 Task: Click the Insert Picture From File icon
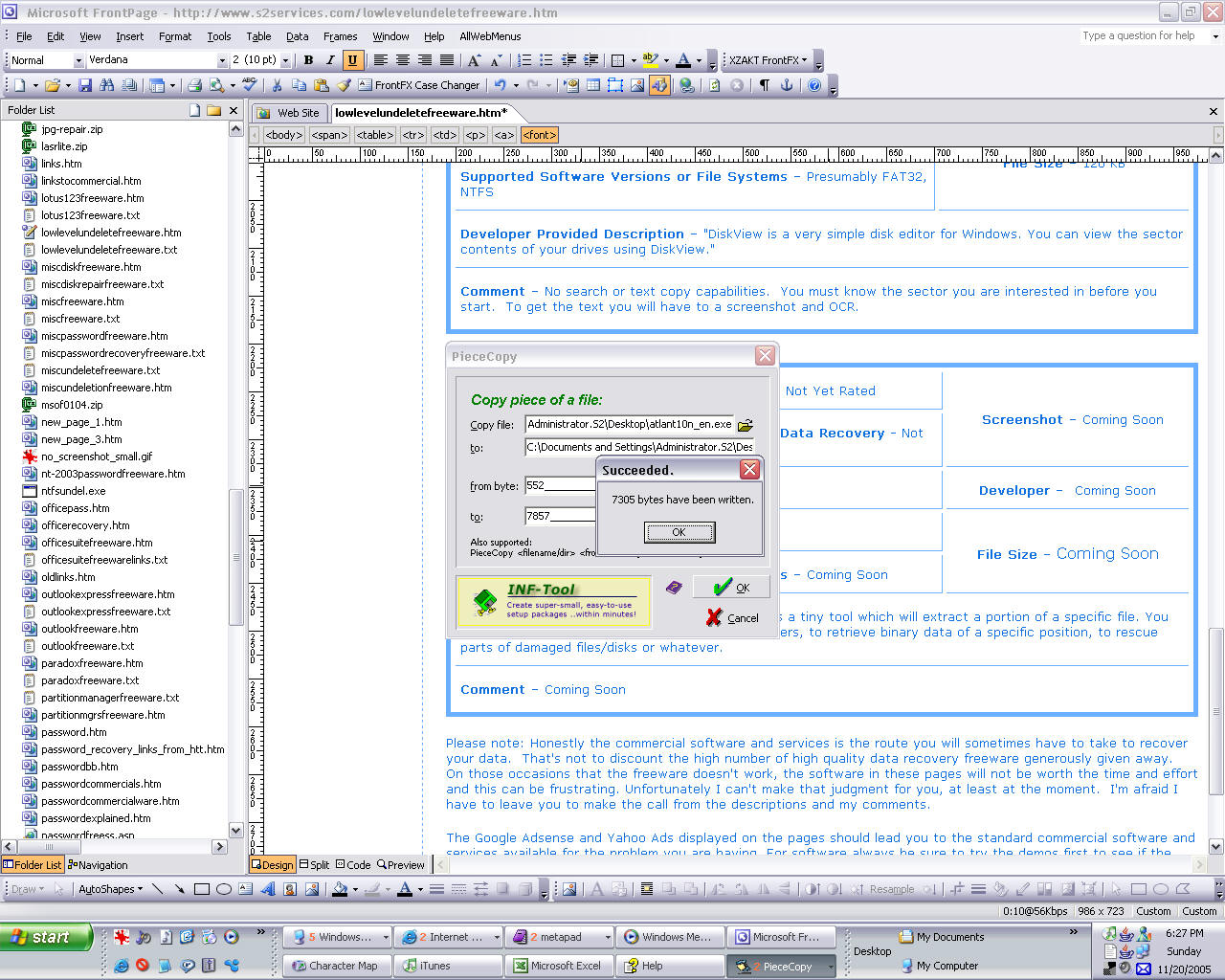tap(637, 85)
